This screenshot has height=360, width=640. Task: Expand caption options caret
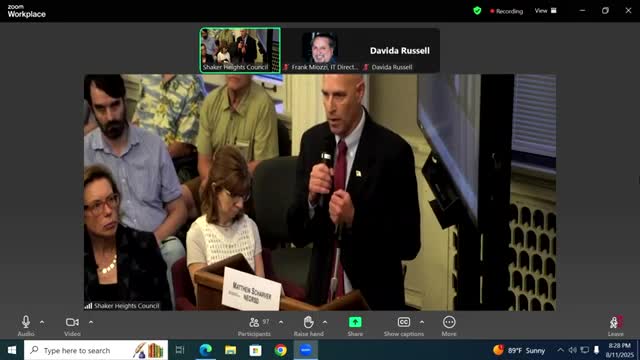[422, 322]
